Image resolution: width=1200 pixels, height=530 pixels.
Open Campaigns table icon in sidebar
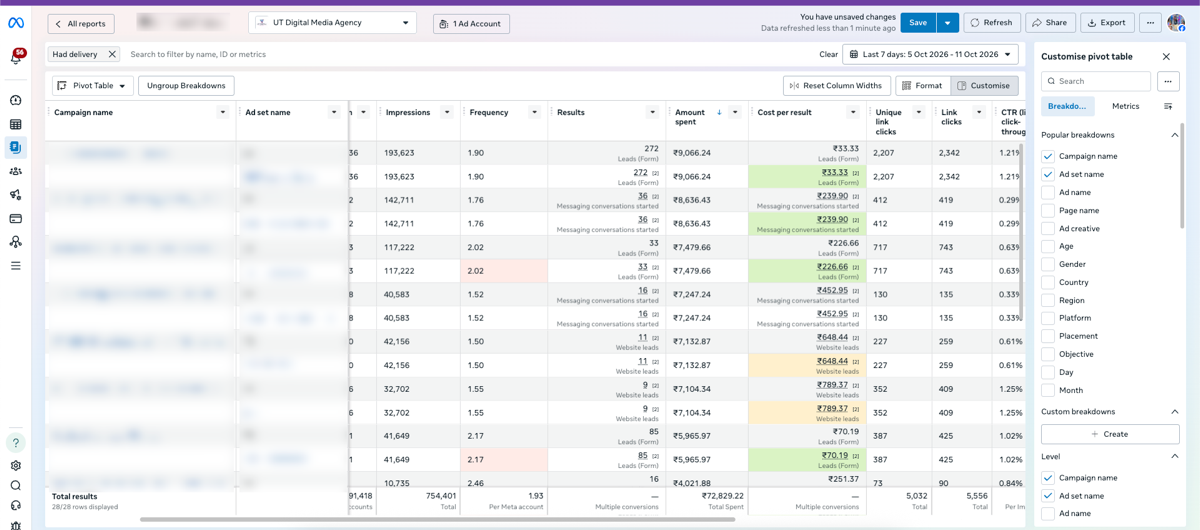click(15, 124)
